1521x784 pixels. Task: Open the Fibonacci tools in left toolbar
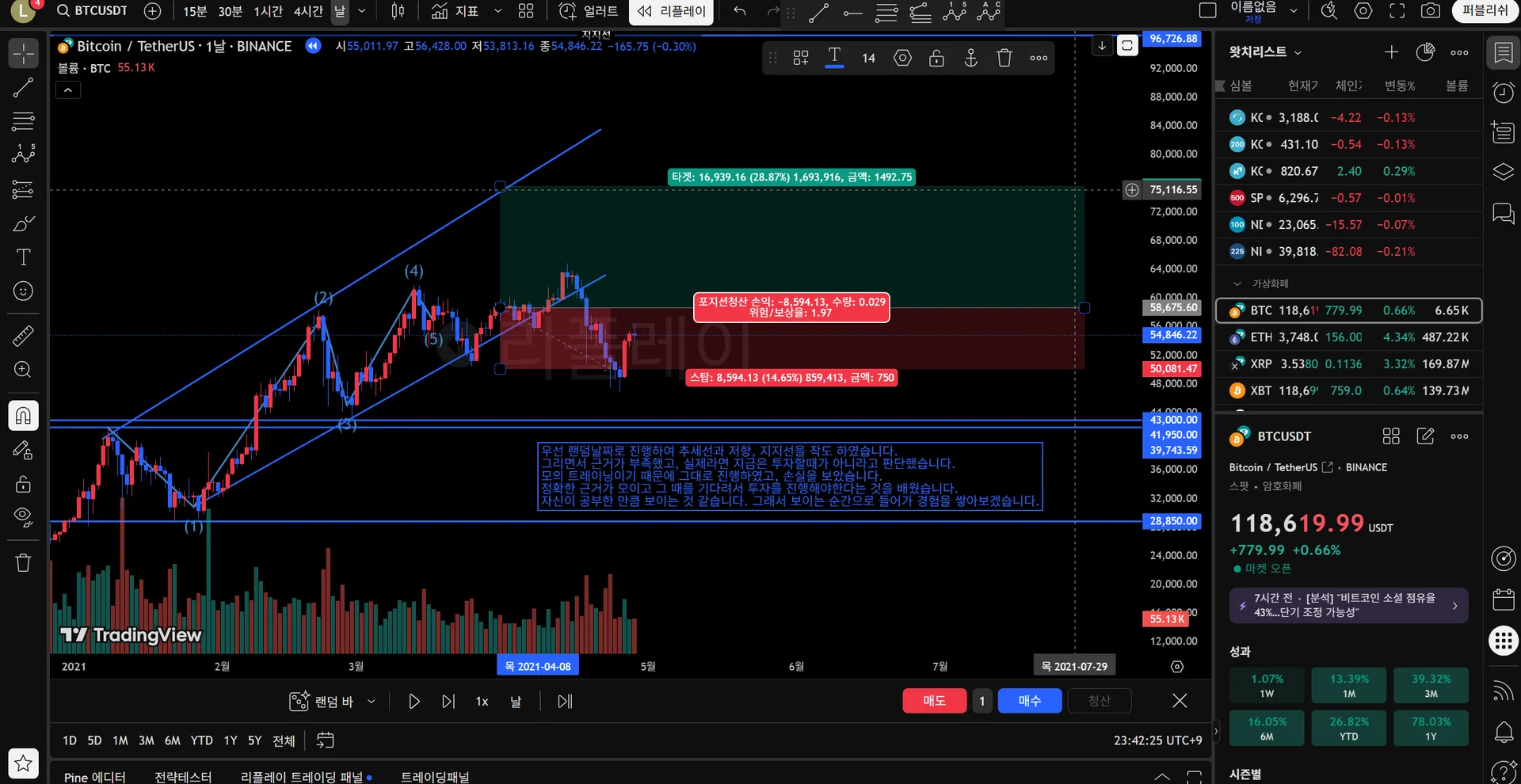coord(24,121)
